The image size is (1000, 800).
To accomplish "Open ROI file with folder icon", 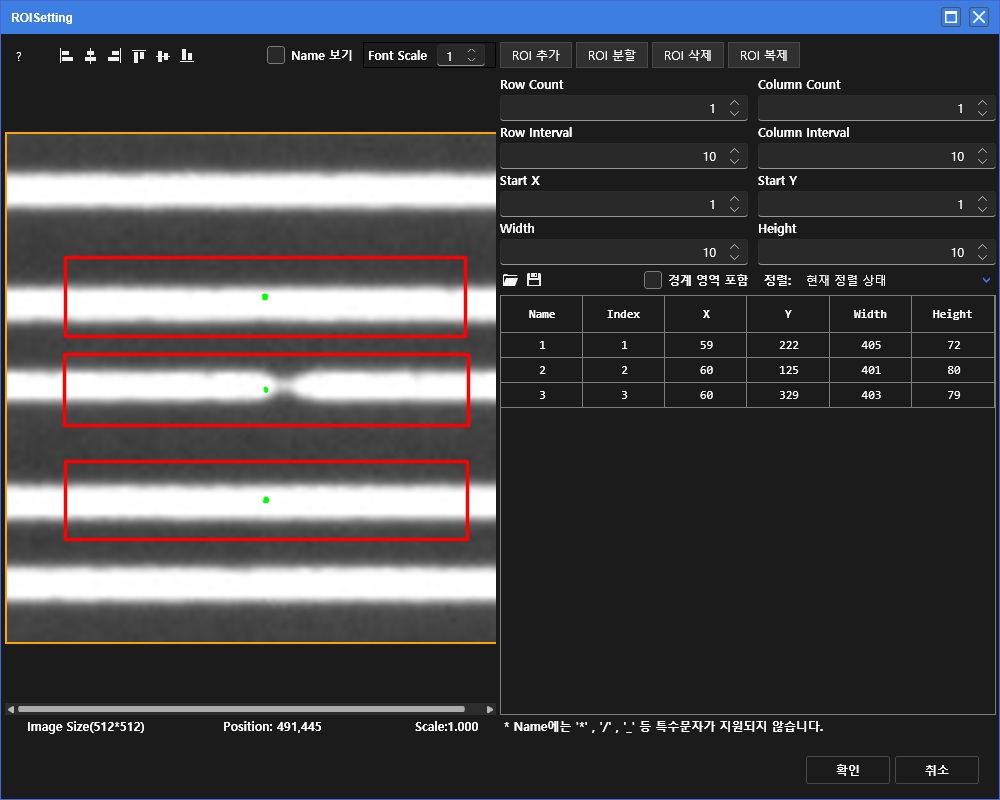I will pyautogui.click(x=510, y=280).
